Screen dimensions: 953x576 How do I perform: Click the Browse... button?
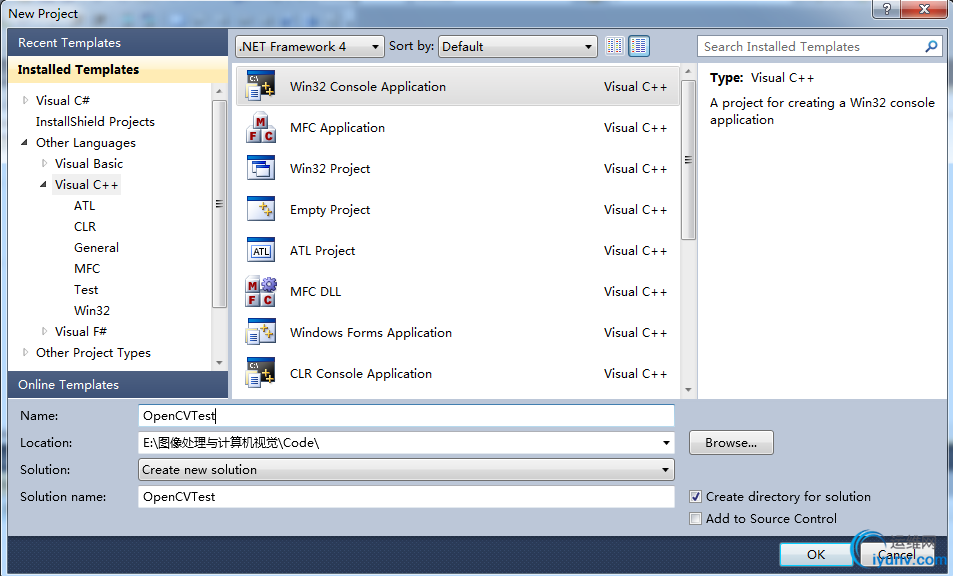click(731, 443)
